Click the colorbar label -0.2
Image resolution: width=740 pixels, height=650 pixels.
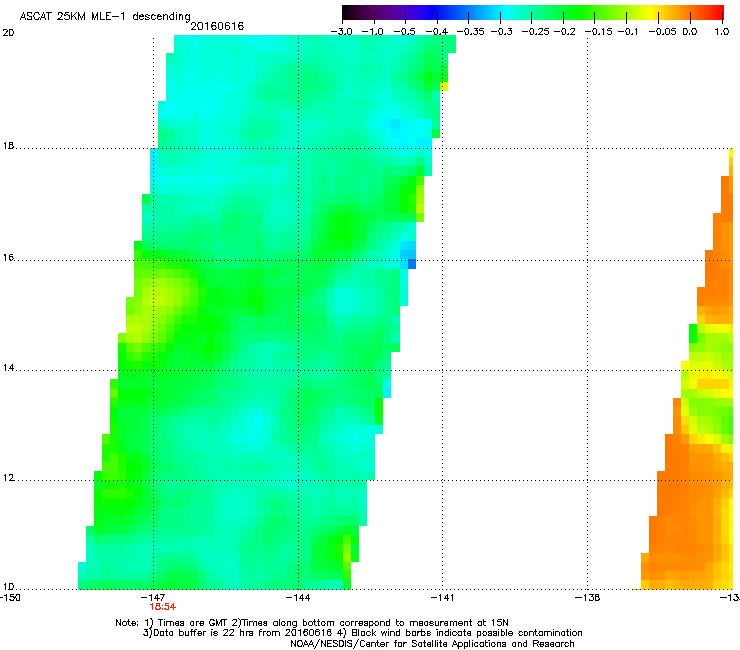click(x=565, y=32)
